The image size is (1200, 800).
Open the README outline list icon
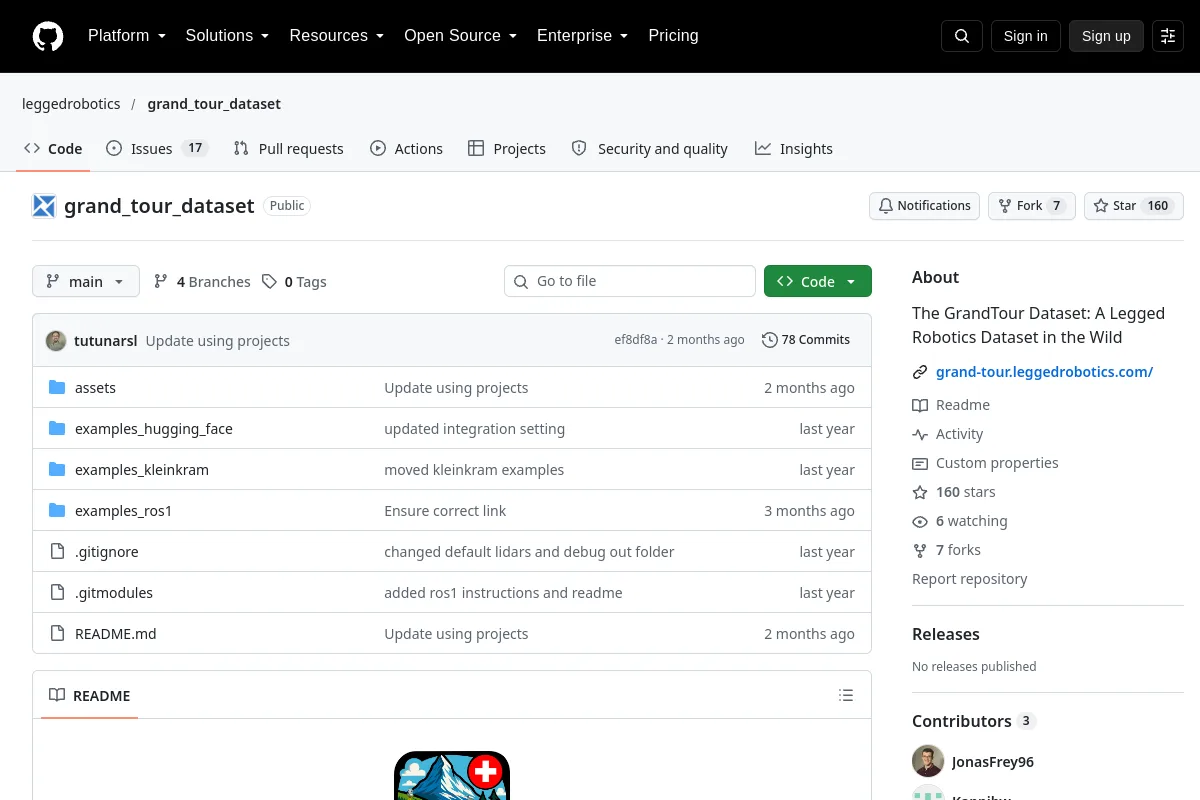tap(846, 696)
